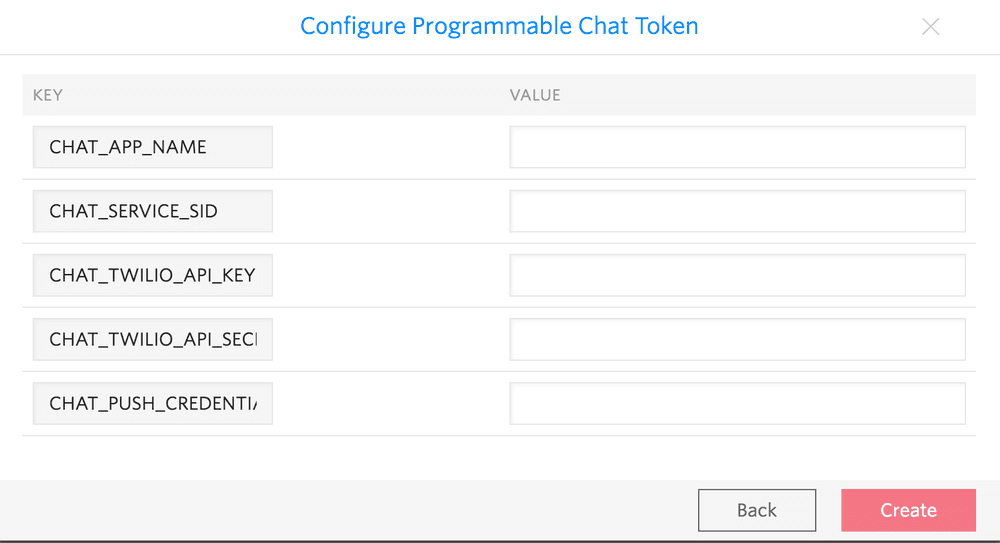The width and height of the screenshot is (1000, 543).
Task: Click the VALUE column header
Action: [x=535, y=95]
